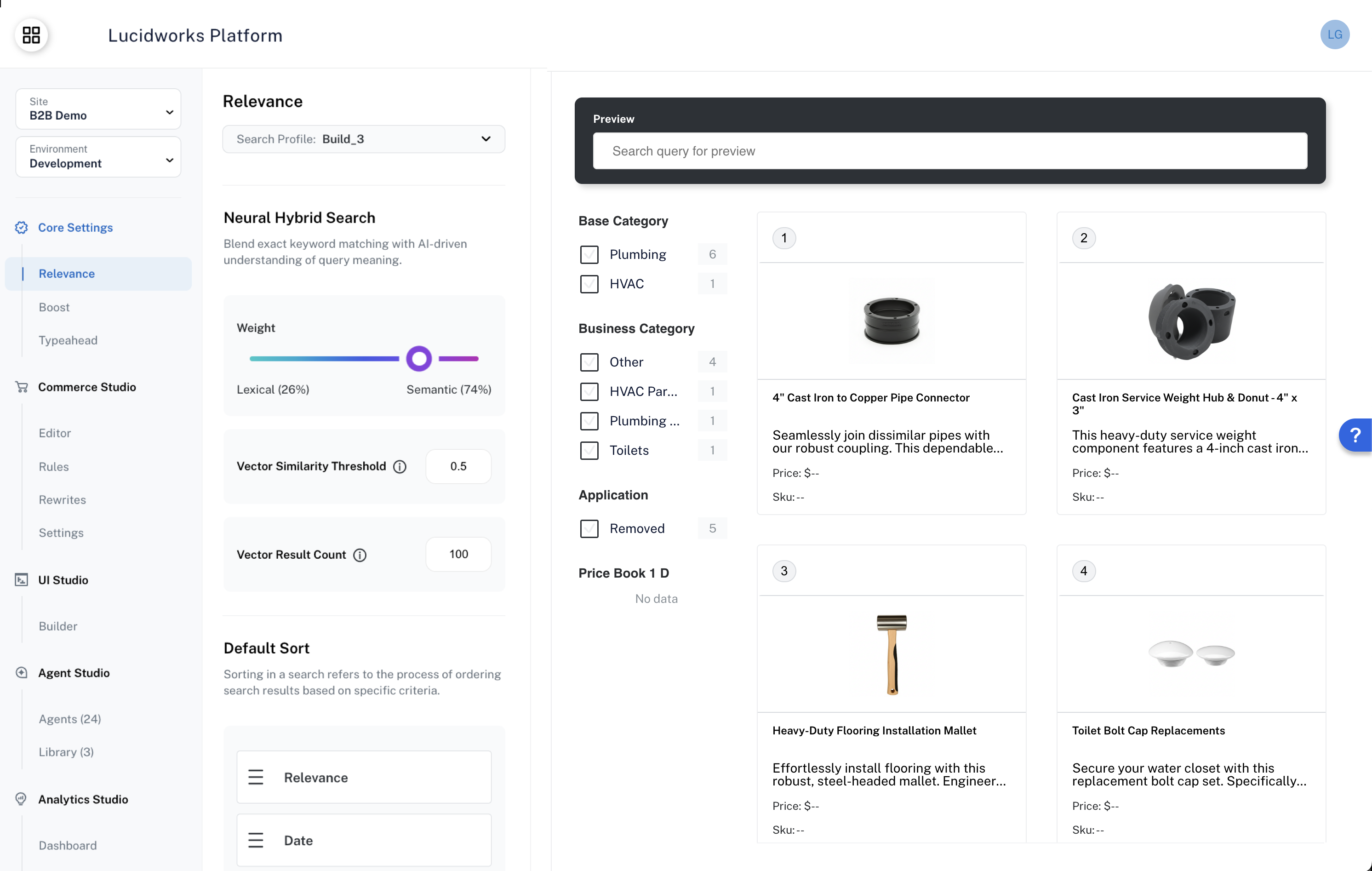
Task: Open Agents (24) in Agent Studio
Action: [x=69, y=719]
